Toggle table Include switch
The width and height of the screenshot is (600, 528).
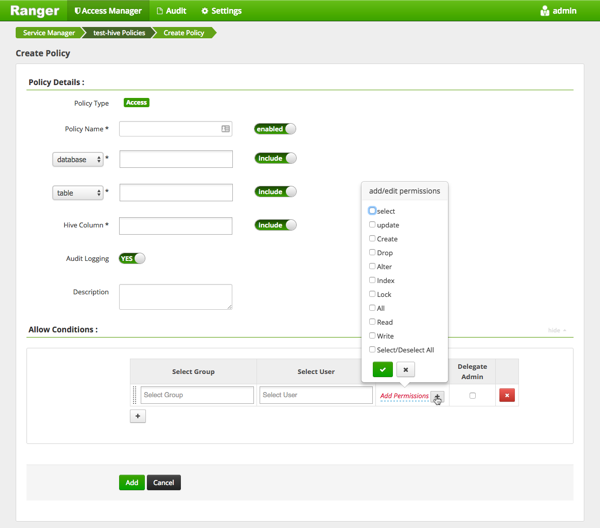pos(275,192)
